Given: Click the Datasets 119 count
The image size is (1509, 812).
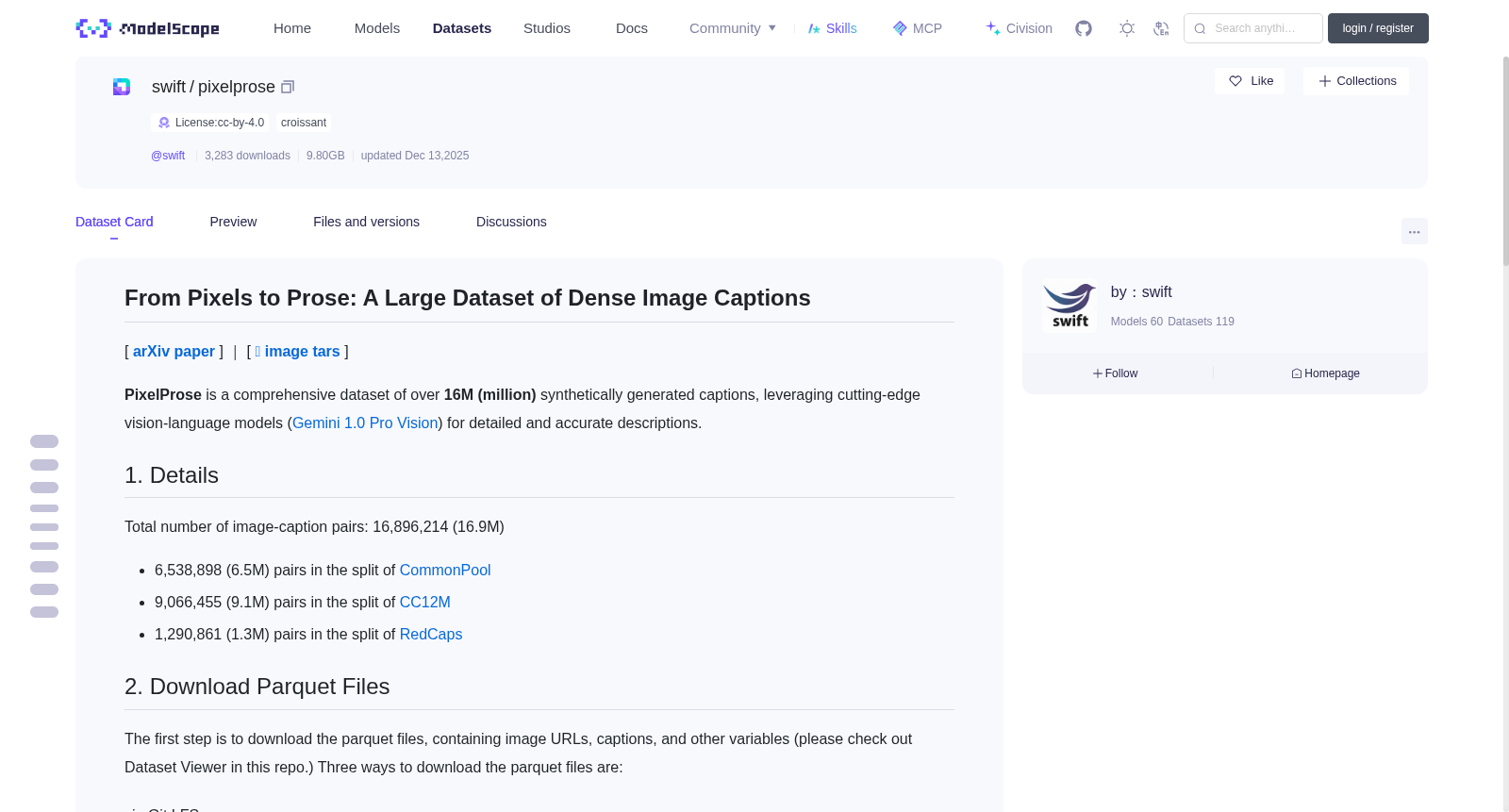Looking at the screenshot, I should click(x=1201, y=322).
